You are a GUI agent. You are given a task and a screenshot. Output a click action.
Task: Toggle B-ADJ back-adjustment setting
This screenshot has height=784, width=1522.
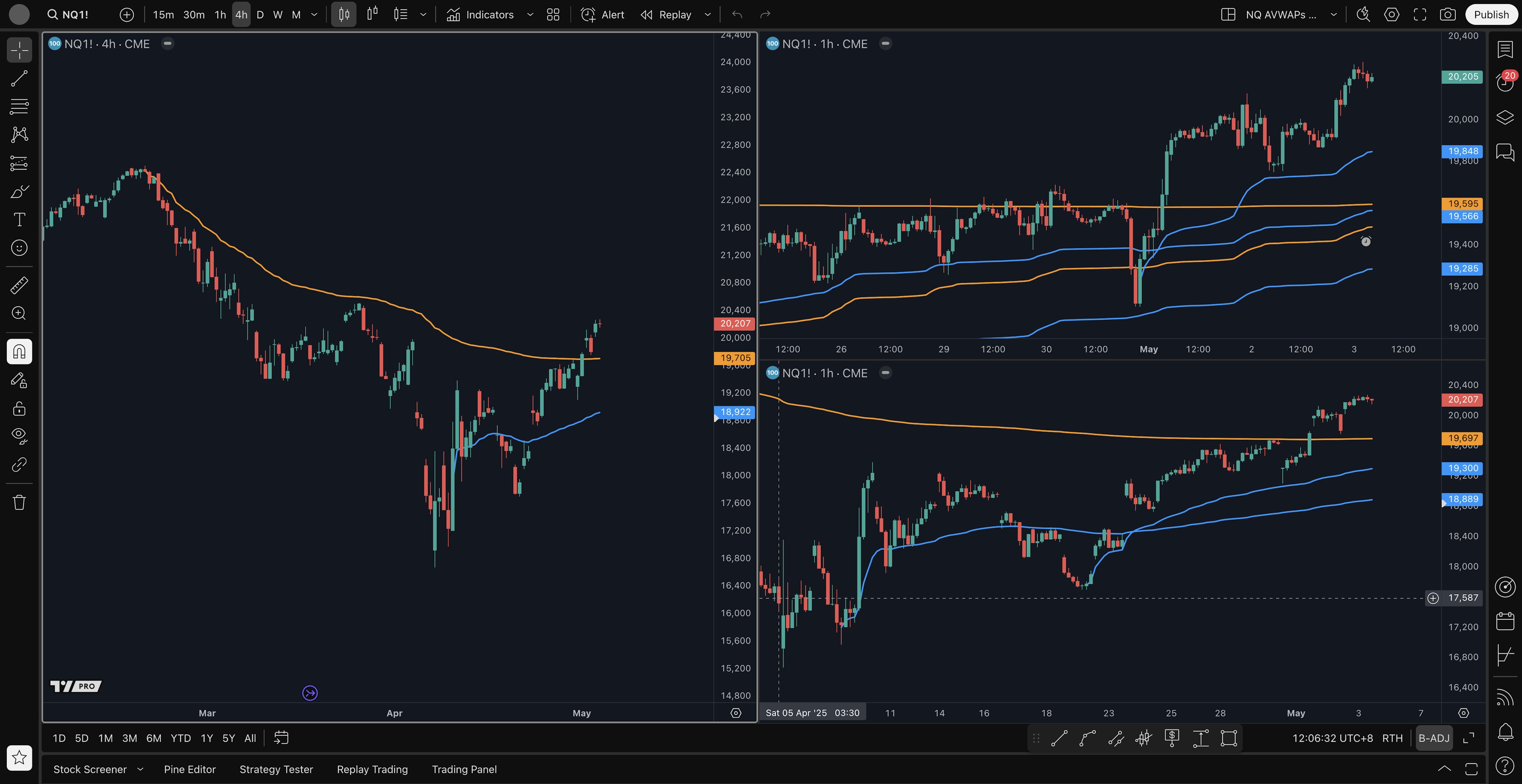point(1434,738)
